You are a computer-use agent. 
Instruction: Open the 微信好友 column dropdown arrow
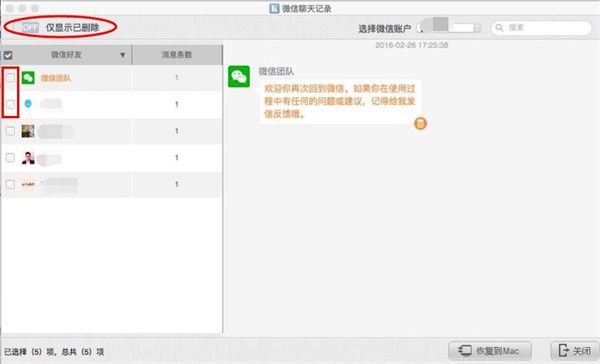(x=122, y=55)
